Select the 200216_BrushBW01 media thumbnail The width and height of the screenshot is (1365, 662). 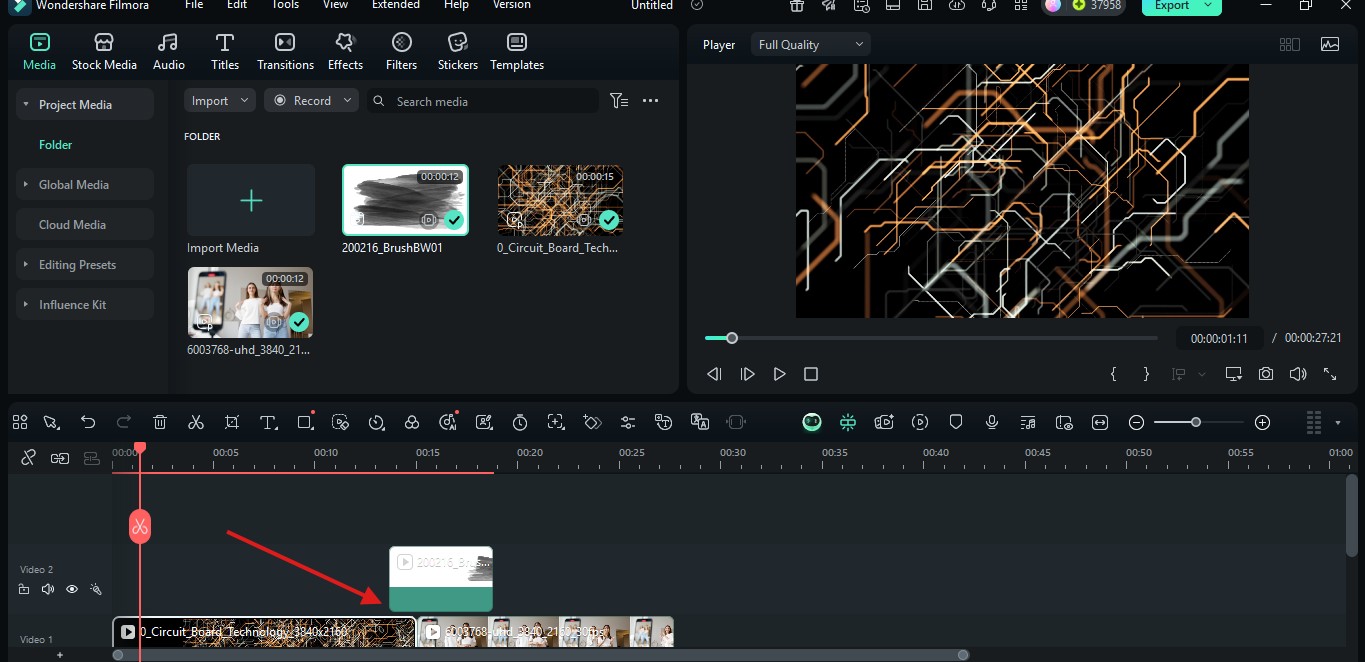pos(405,200)
